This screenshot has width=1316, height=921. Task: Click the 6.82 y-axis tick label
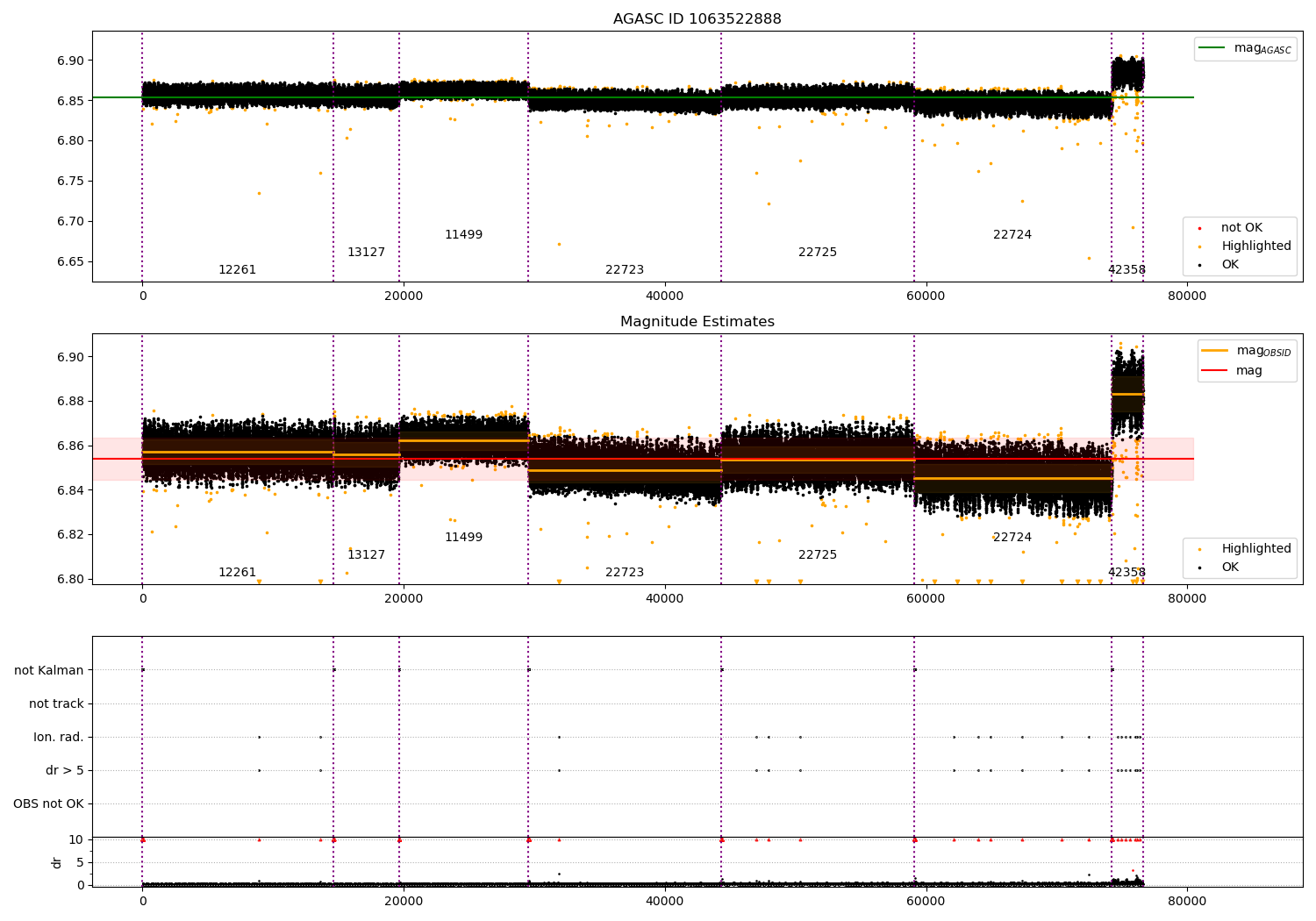coord(72,535)
